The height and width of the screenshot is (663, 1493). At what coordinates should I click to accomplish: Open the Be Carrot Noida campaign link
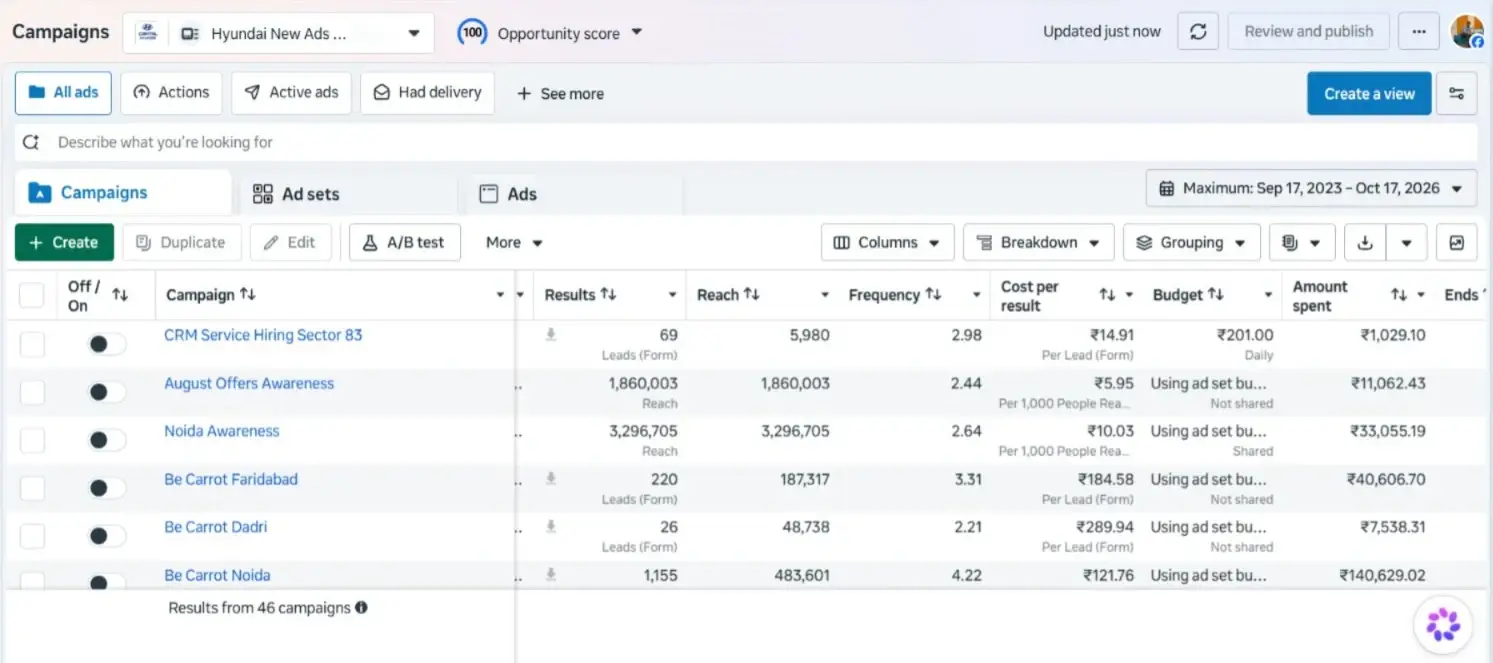coord(217,575)
